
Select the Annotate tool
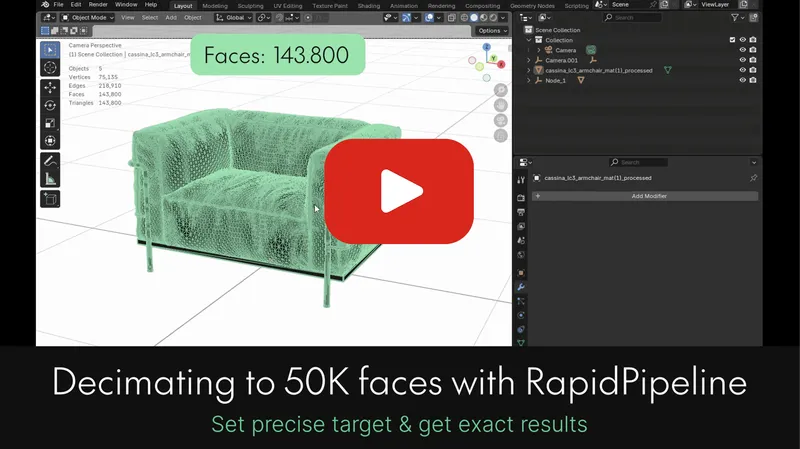(x=50, y=160)
